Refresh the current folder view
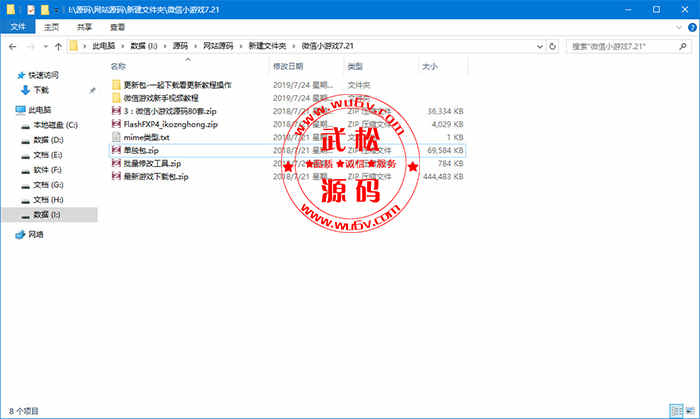The image size is (700, 419). pyautogui.click(x=552, y=46)
